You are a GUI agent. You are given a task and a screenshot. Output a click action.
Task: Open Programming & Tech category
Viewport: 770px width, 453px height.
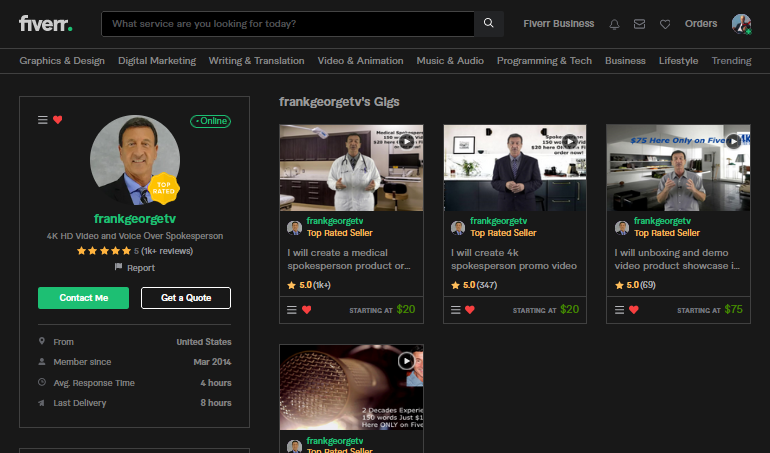tap(544, 61)
